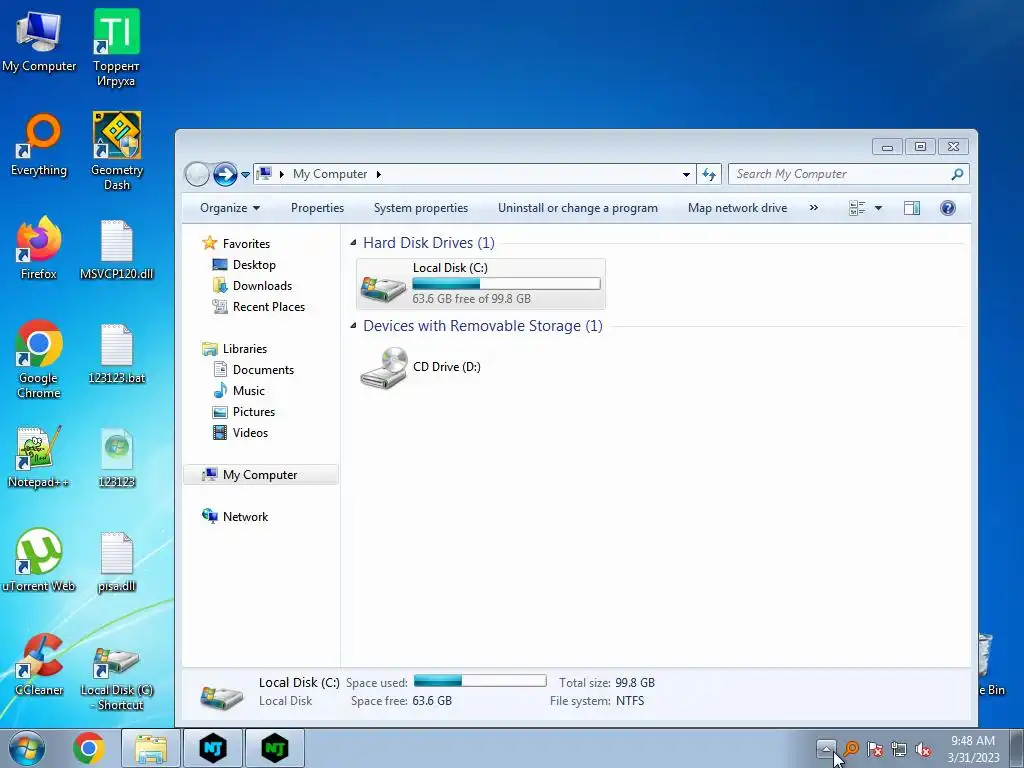The image size is (1024, 768).
Task: Select the Firefox desktop shortcut
Action: pyautogui.click(x=39, y=248)
